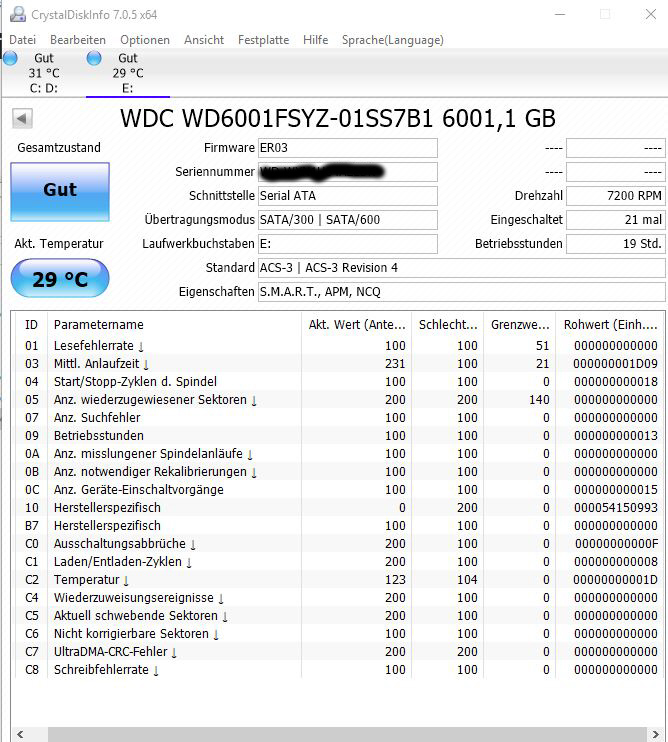Open the Festplatte menu
The height and width of the screenshot is (742, 668).
264,40
